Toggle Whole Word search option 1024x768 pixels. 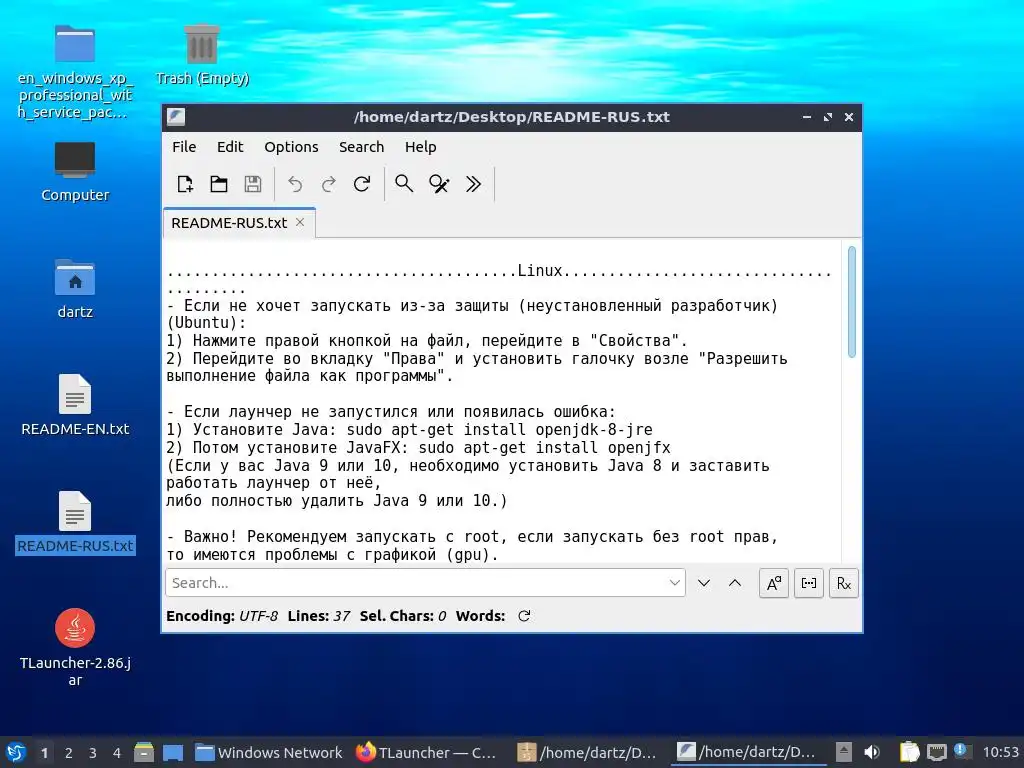808,583
